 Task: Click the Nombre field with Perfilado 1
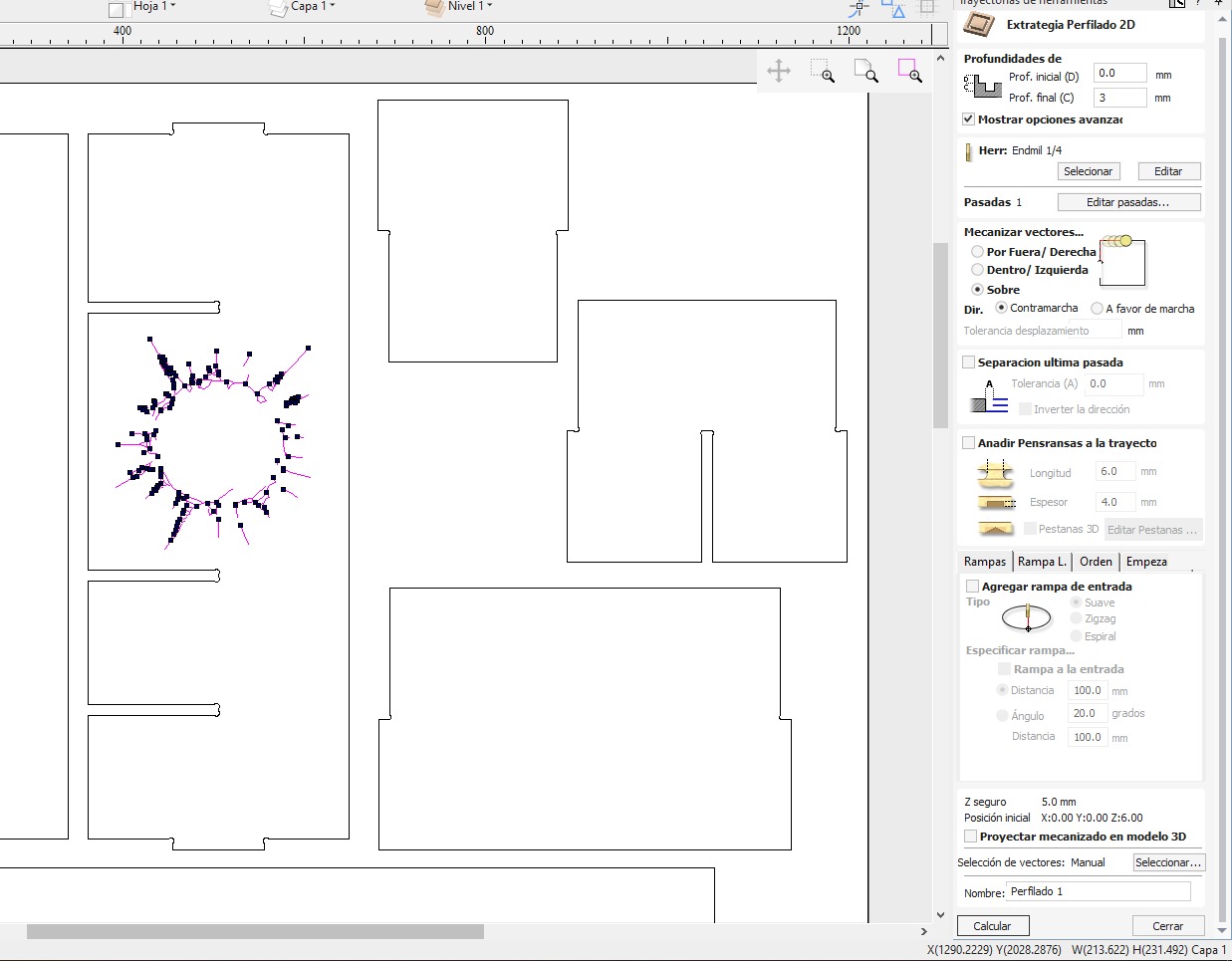tap(1098, 891)
